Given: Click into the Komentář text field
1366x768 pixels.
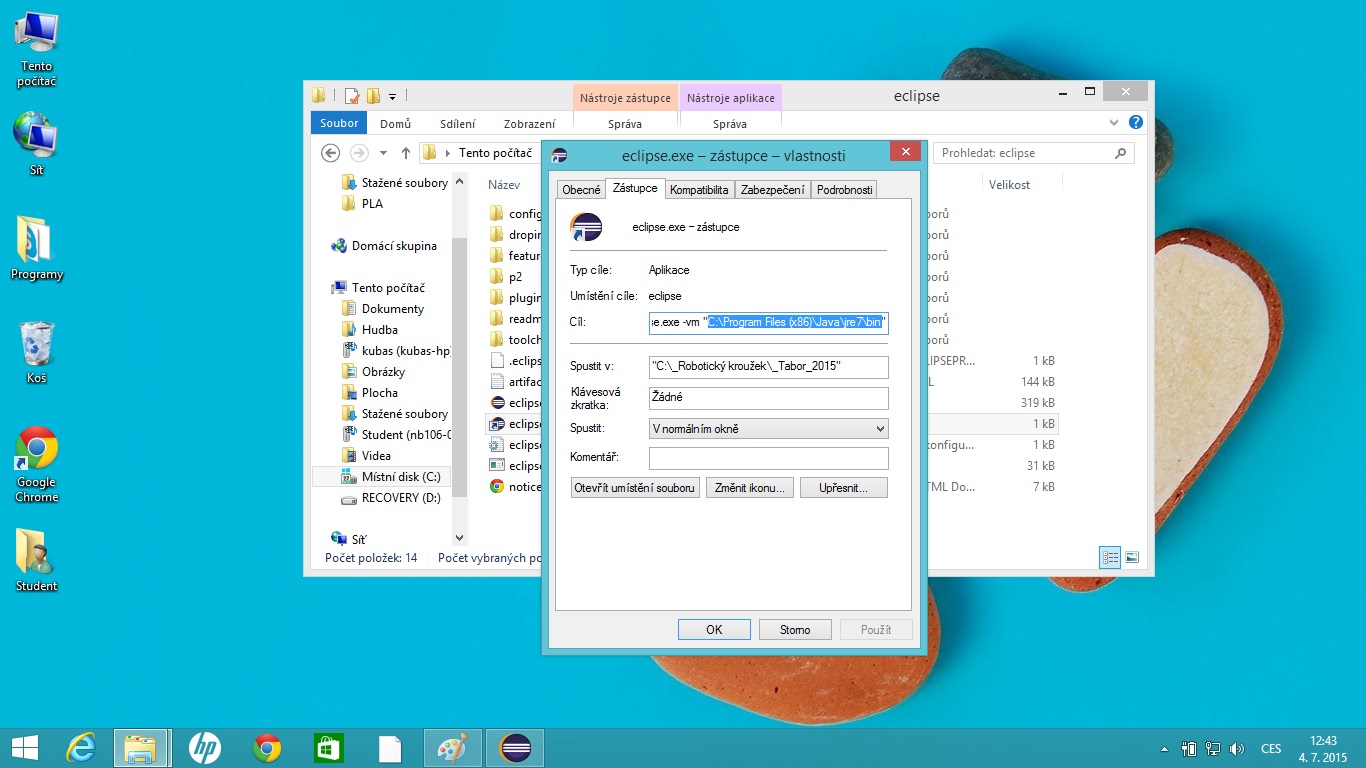Looking at the screenshot, I should pos(768,458).
